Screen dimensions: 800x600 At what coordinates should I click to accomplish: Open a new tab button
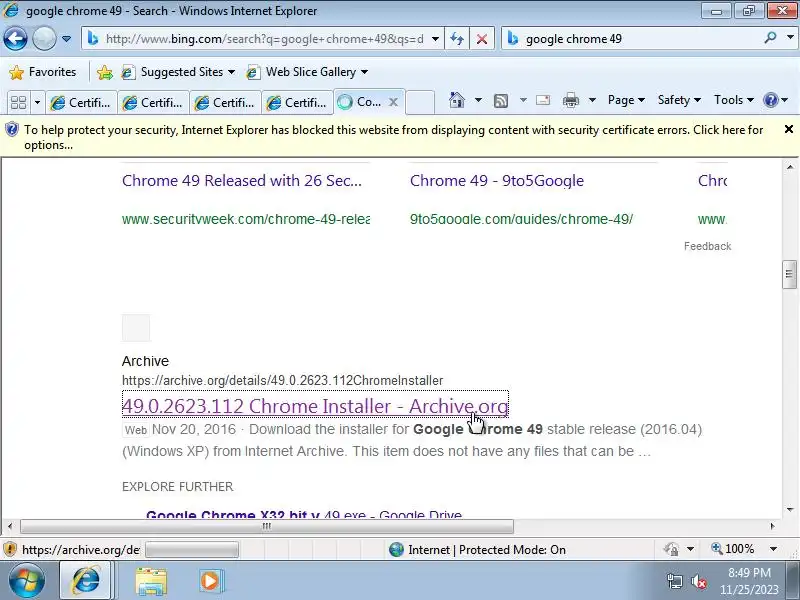420,103
